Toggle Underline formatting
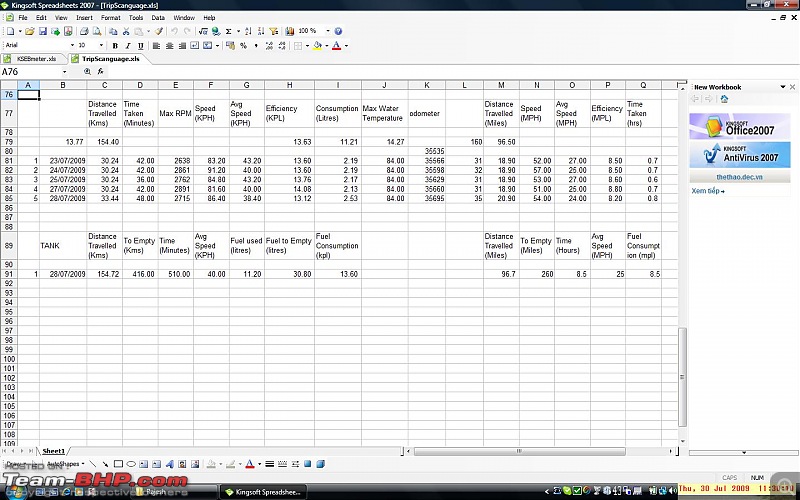Screen dimensions: 800x500 [141, 46]
